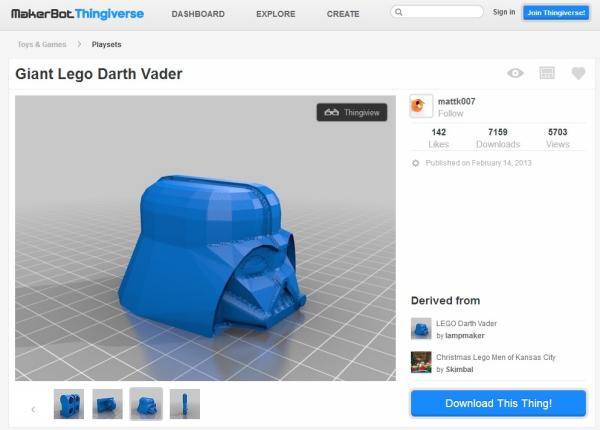Open LEGO Darth Vader source thumbnail
The width and height of the screenshot is (600, 430).
click(x=421, y=329)
